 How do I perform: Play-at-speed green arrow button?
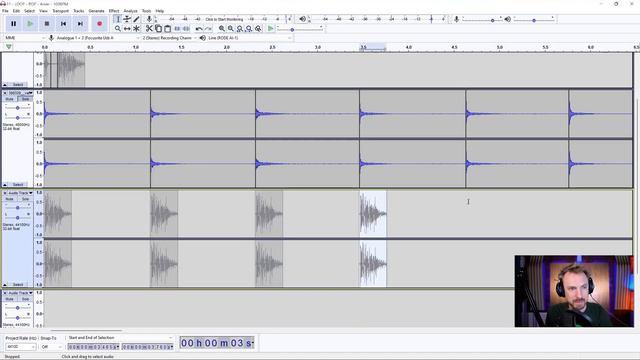point(270,29)
